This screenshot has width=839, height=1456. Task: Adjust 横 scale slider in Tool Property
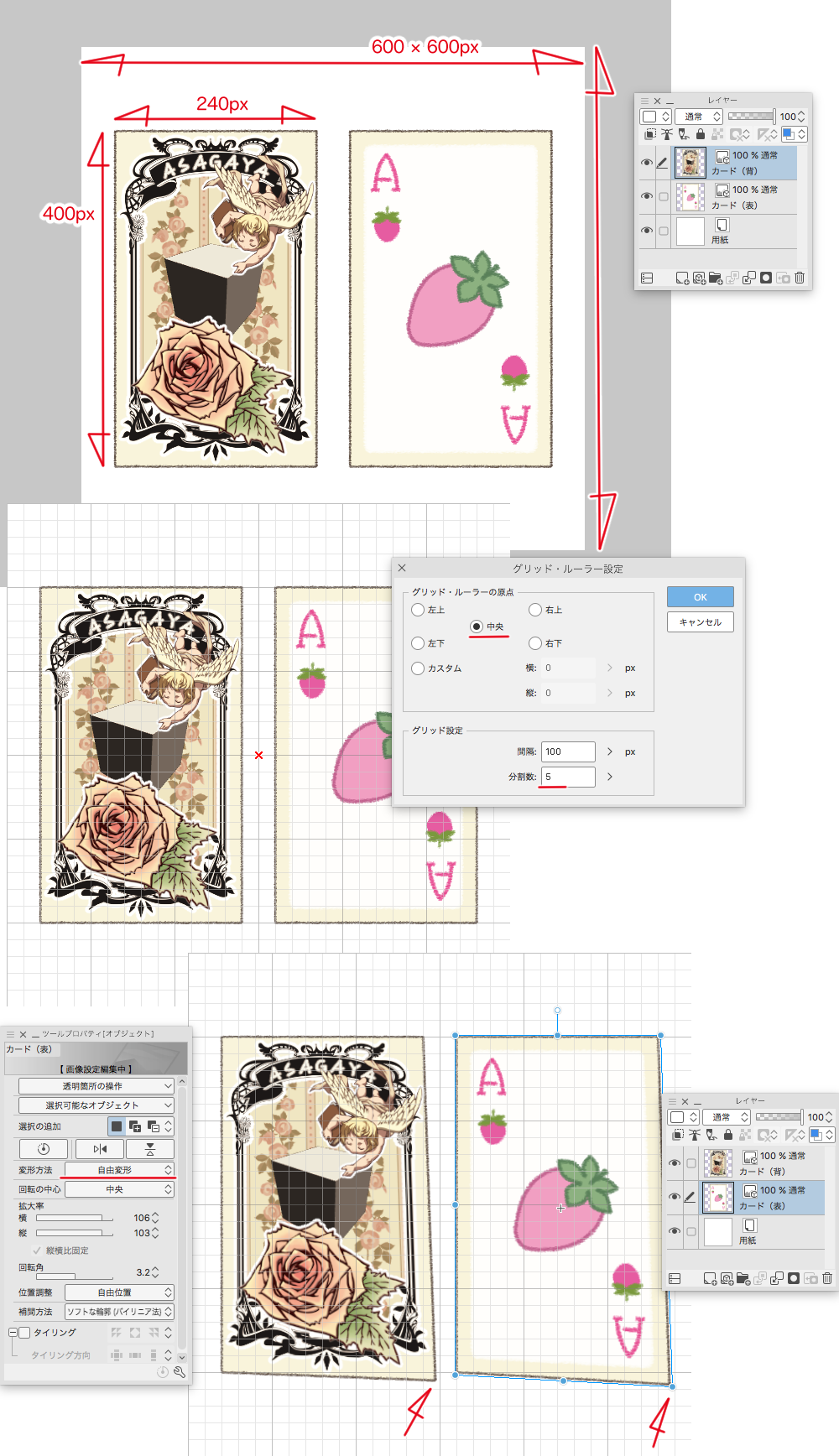point(74,1218)
